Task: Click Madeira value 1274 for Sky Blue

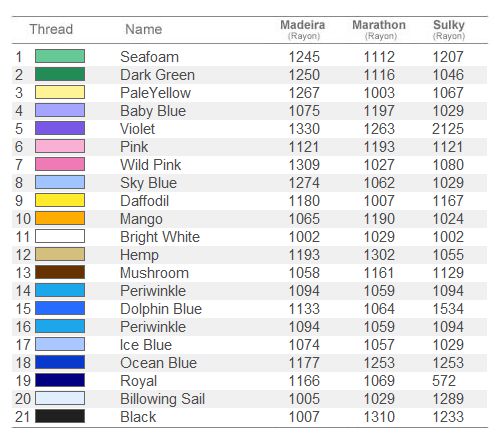Action: click(x=304, y=183)
